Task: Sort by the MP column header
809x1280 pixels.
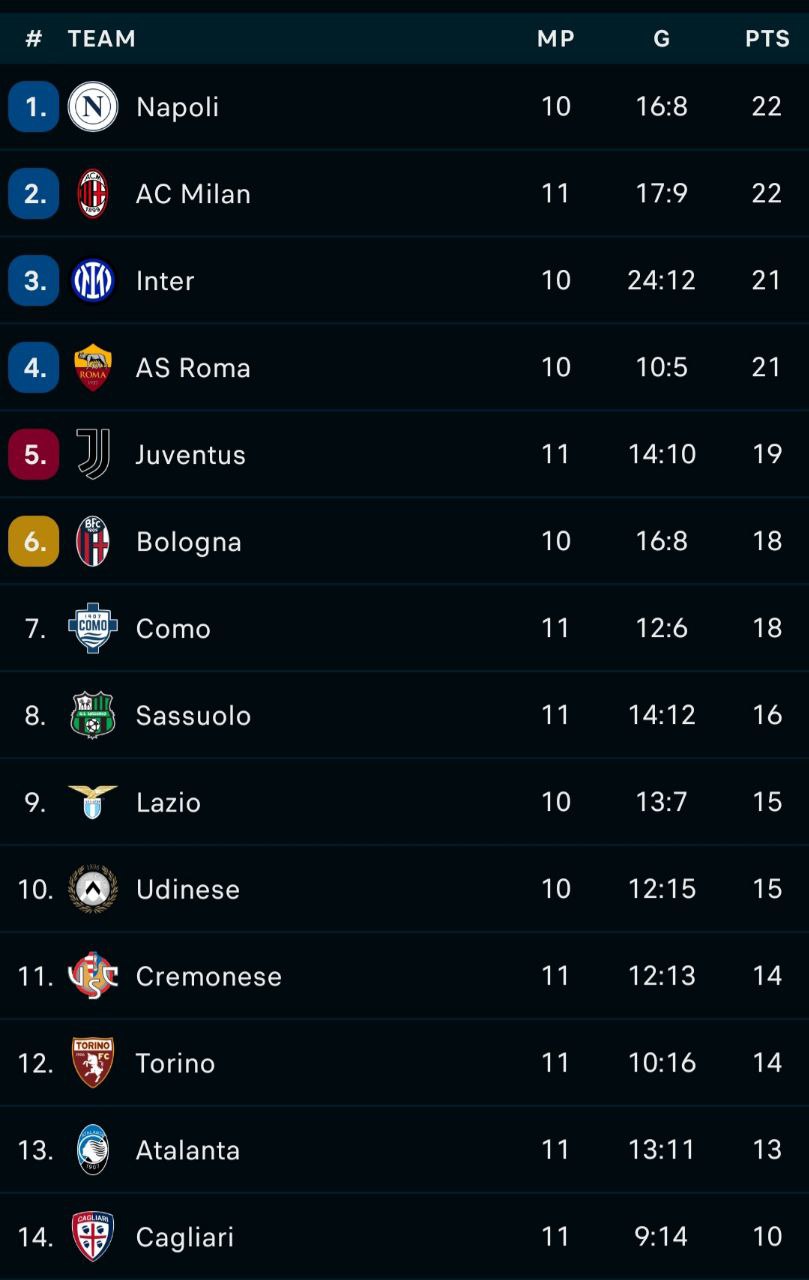Action: tap(556, 39)
